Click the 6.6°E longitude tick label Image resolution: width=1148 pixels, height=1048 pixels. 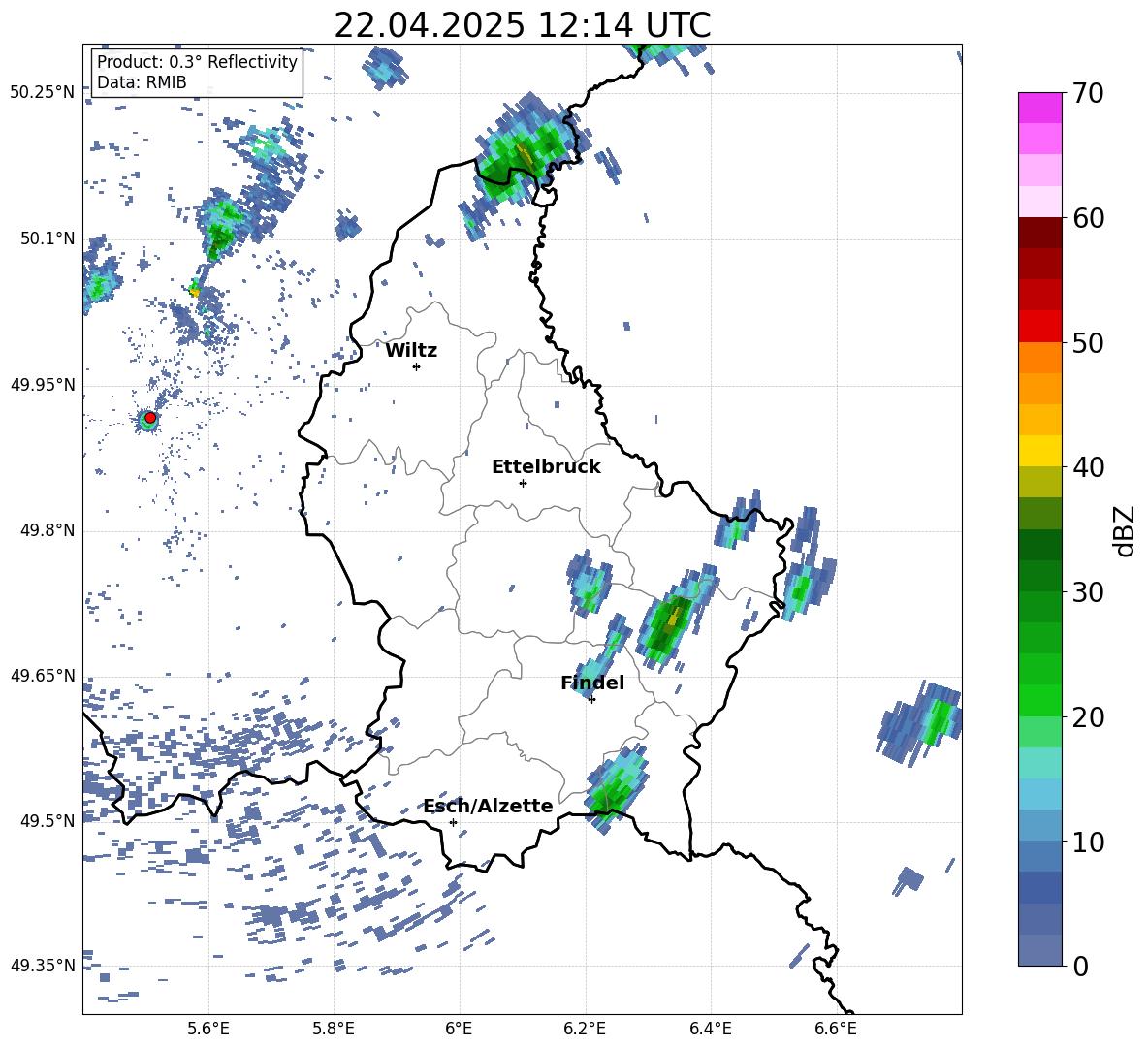tap(836, 1029)
